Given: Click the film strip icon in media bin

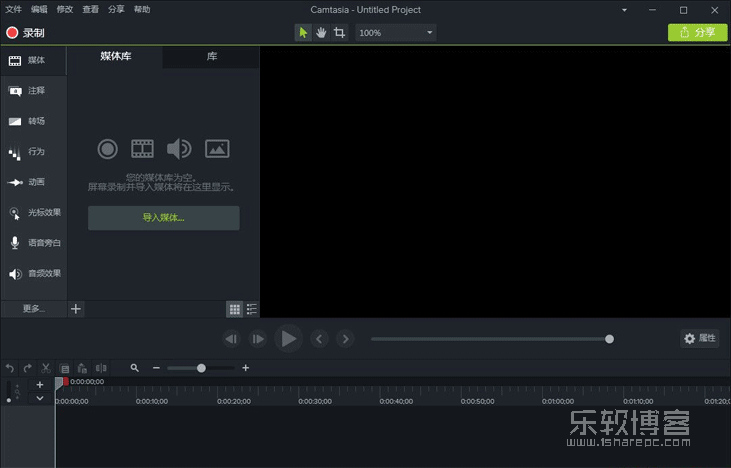Looking at the screenshot, I should pyautogui.click(x=142, y=149).
